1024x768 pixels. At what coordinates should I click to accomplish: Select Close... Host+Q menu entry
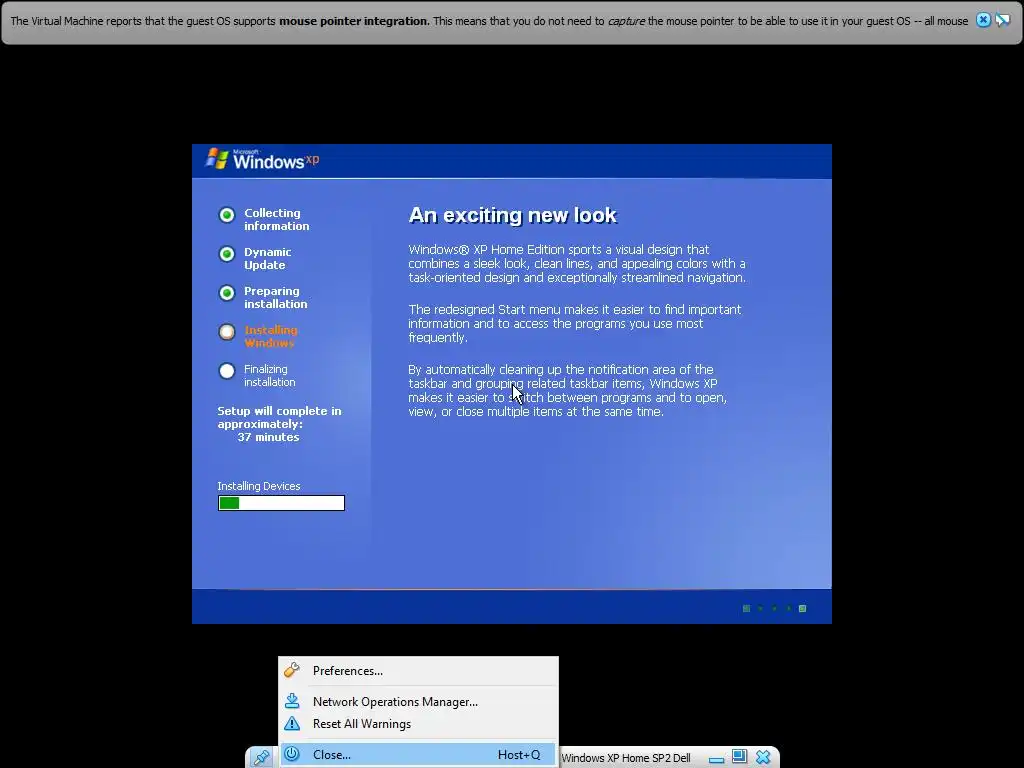click(418, 754)
